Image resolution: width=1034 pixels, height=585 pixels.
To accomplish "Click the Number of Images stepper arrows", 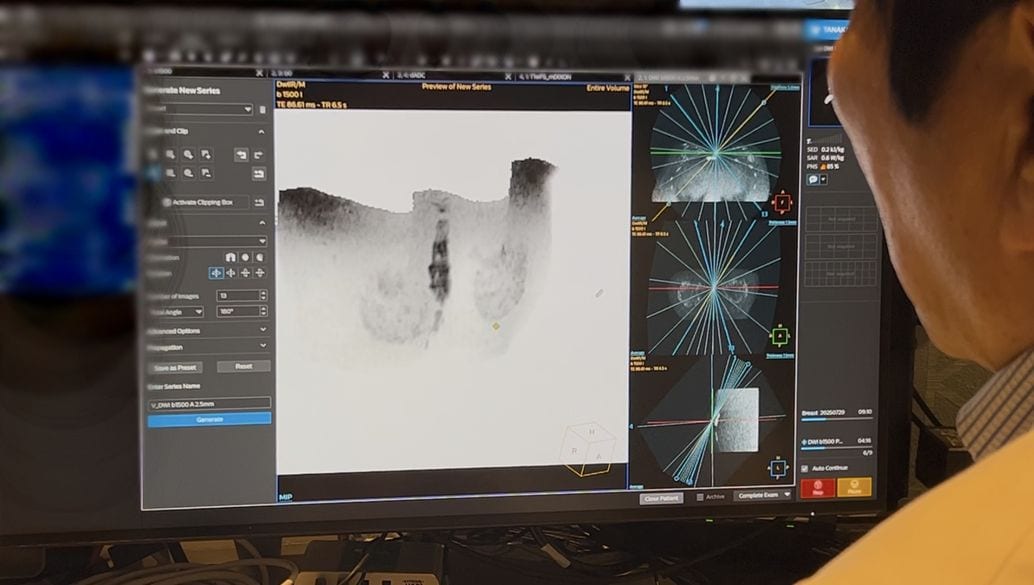I will click(x=263, y=295).
